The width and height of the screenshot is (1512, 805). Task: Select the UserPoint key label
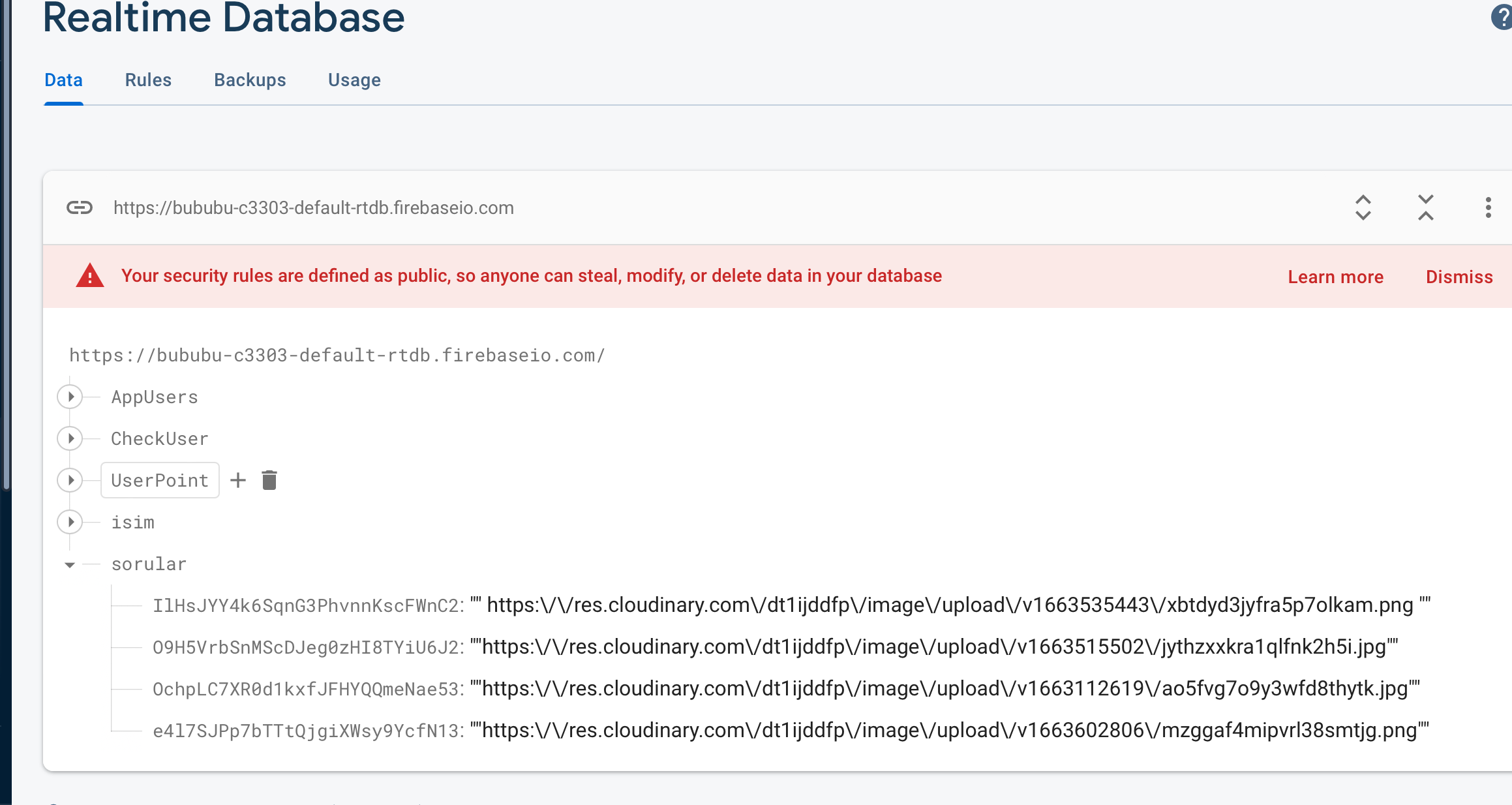coord(160,481)
